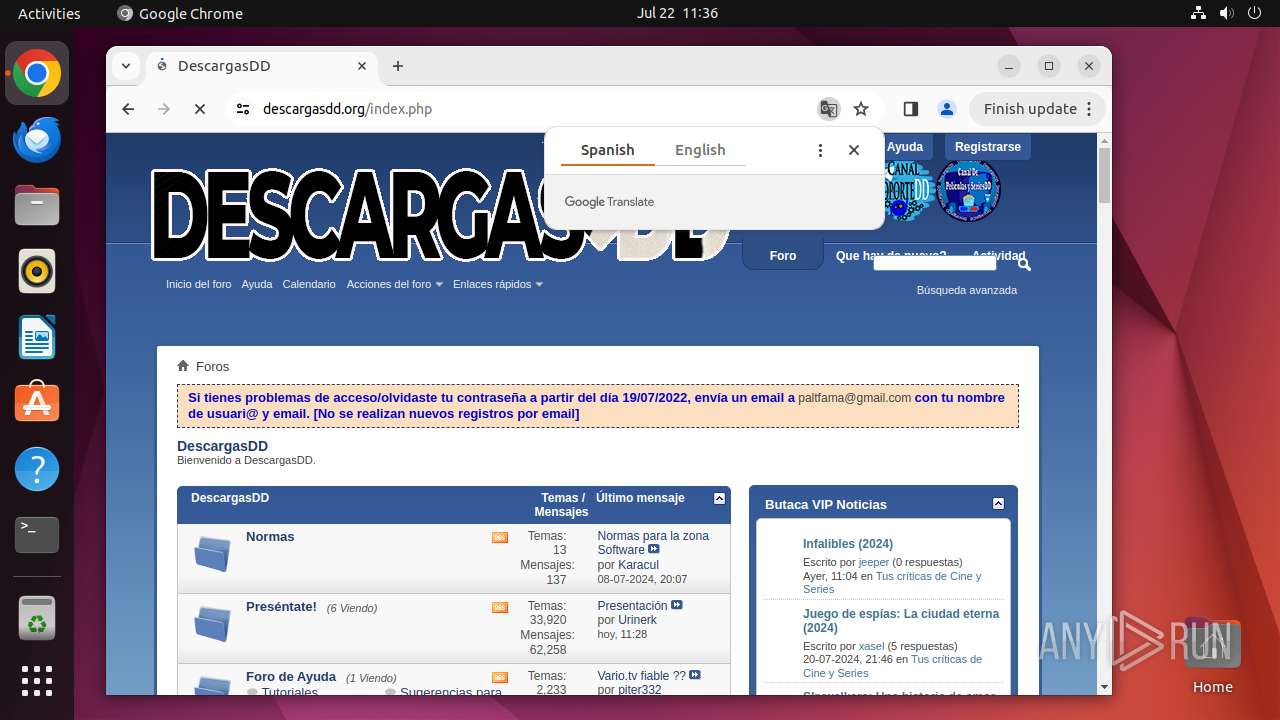Click the Normas forum folder icon
The image size is (1280, 720).
pyautogui.click(x=212, y=553)
